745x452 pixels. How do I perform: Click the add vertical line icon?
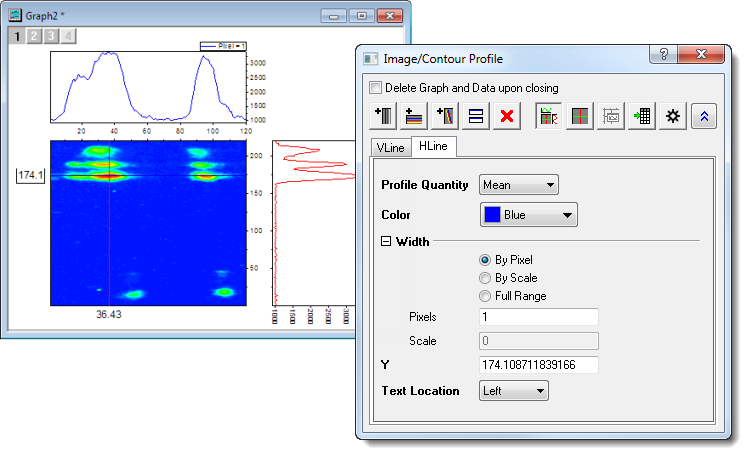click(x=384, y=116)
